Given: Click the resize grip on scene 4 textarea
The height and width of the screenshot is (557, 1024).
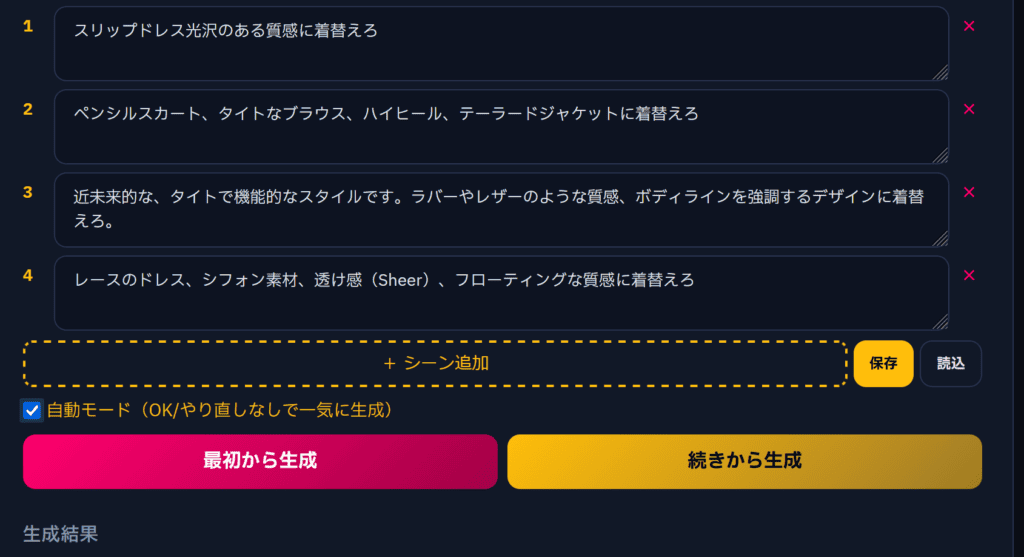Looking at the screenshot, I should coord(940,321).
